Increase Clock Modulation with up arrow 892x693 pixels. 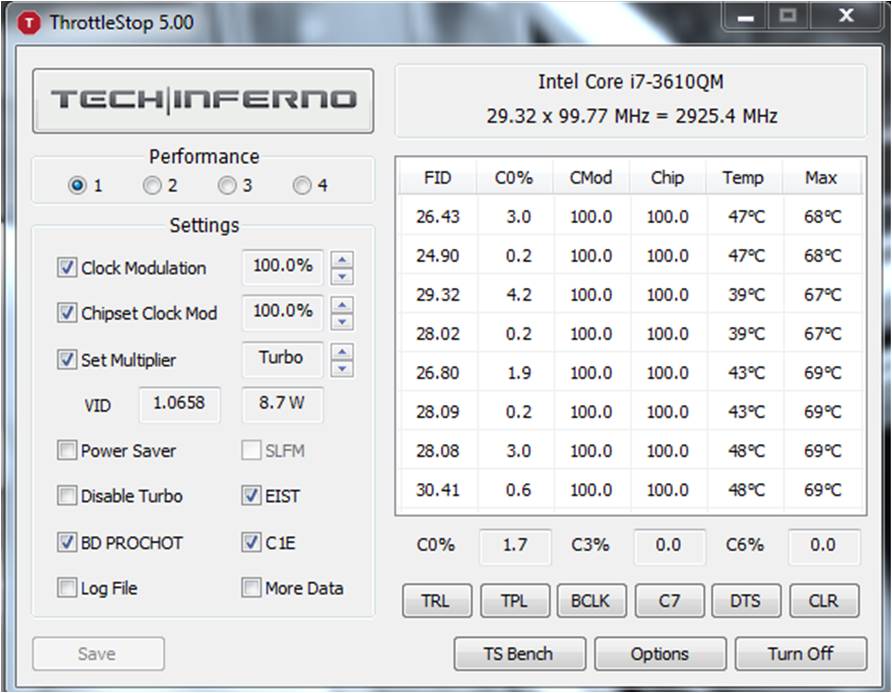click(342, 260)
